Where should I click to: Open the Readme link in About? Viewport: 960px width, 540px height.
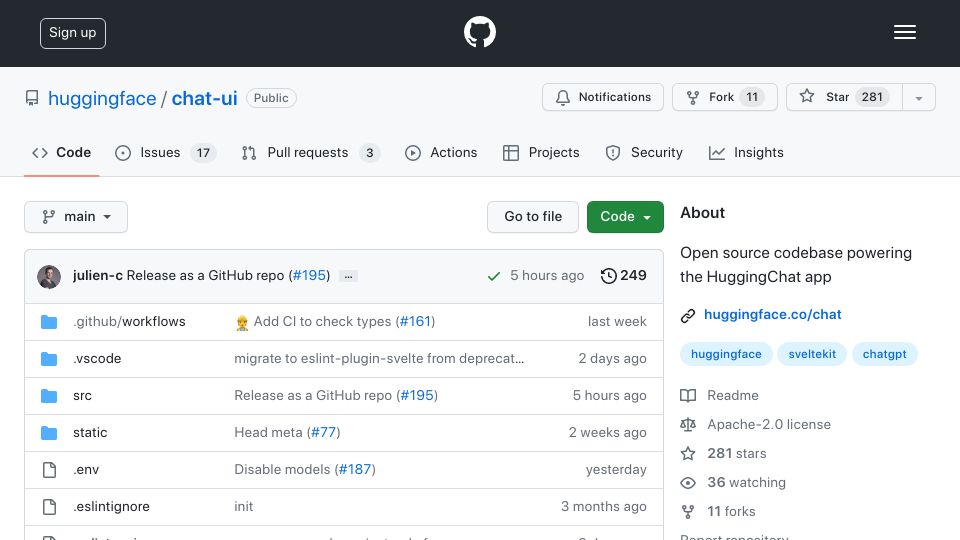pos(719,396)
